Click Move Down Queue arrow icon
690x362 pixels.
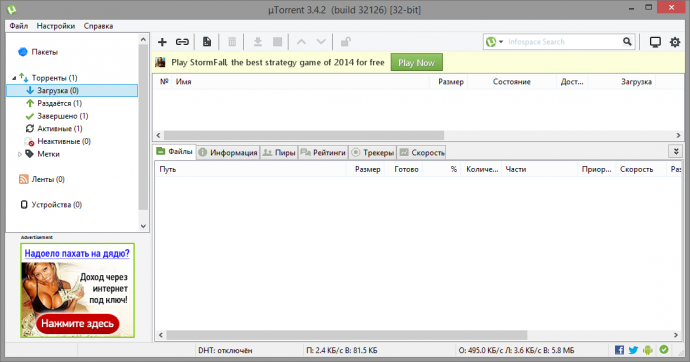point(321,42)
